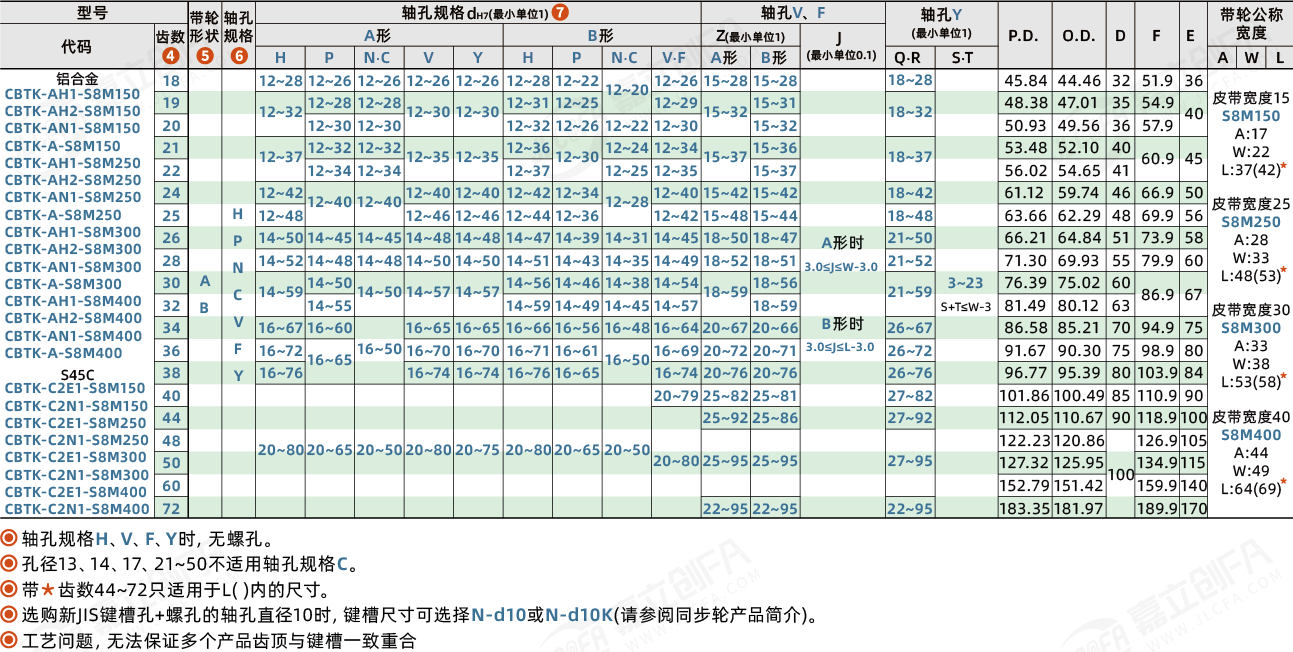This screenshot has width=1293, height=652.
Task: Select tooth count 72 row cell
Action: [171, 508]
